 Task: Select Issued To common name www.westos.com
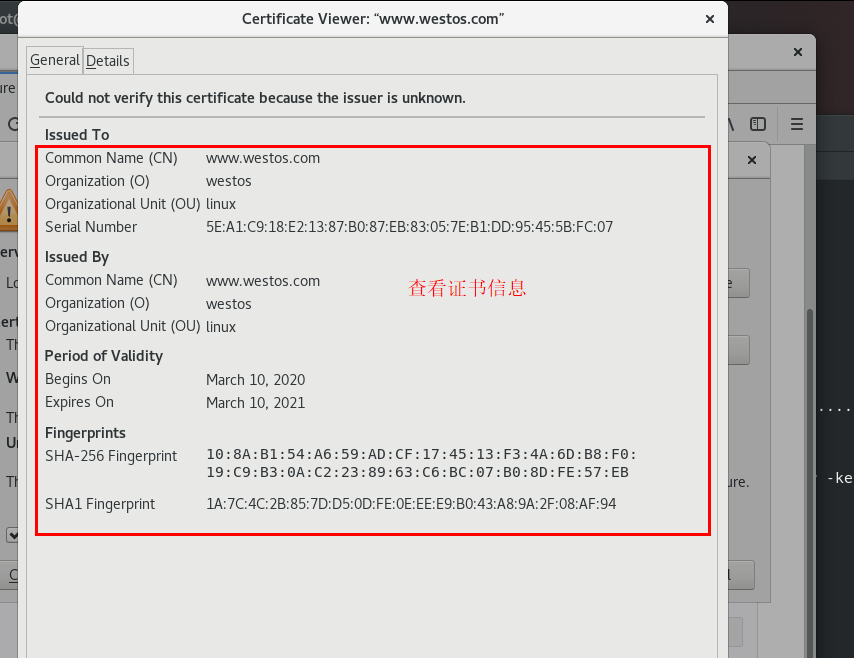pos(263,158)
